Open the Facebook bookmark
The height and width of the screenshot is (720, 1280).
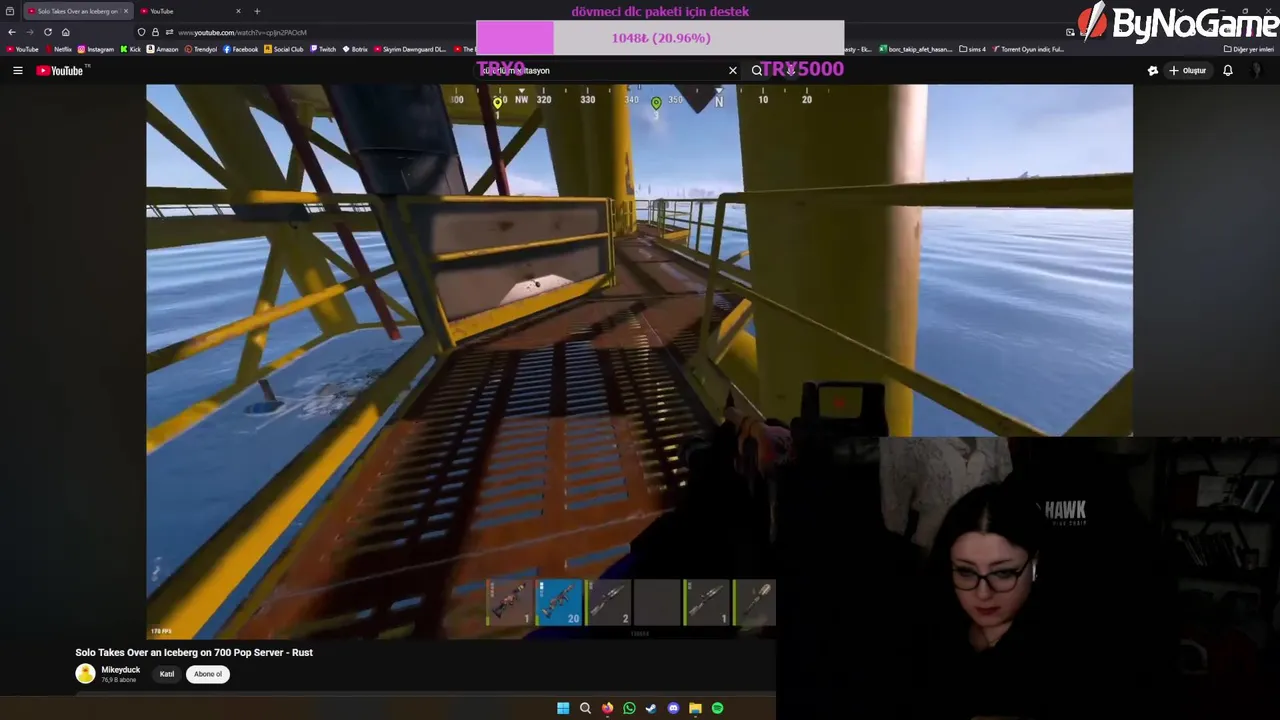pyautogui.click(x=241, y=49)
